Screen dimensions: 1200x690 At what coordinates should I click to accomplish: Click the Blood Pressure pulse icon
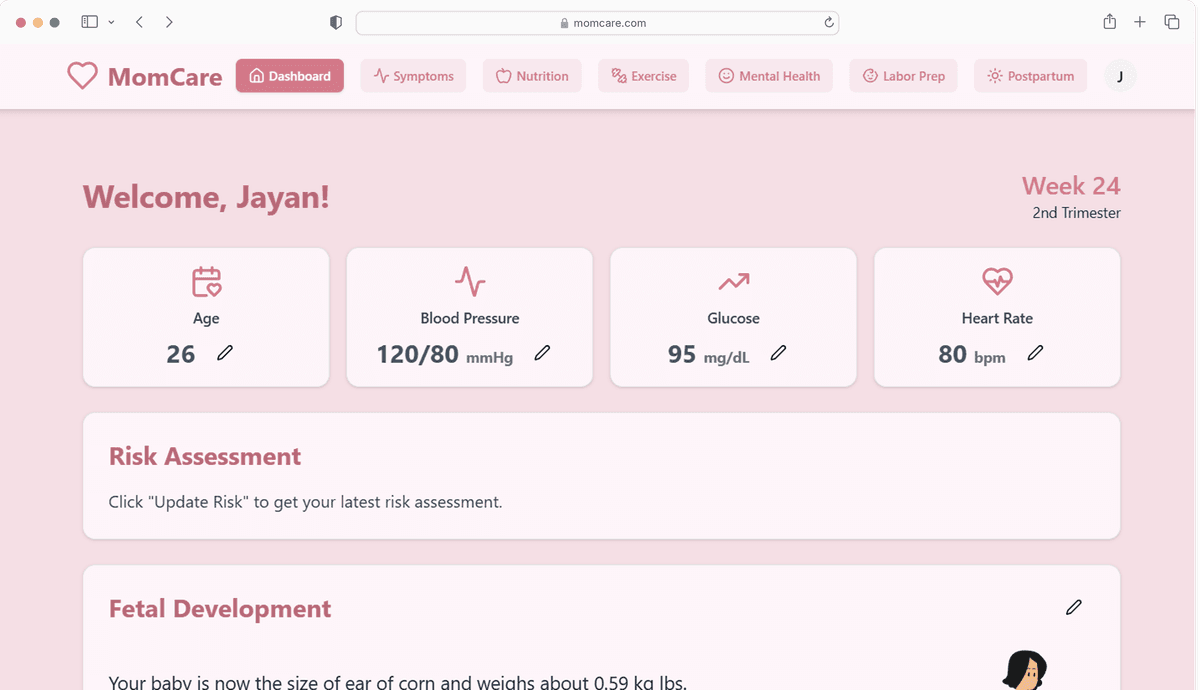point(470,282)
